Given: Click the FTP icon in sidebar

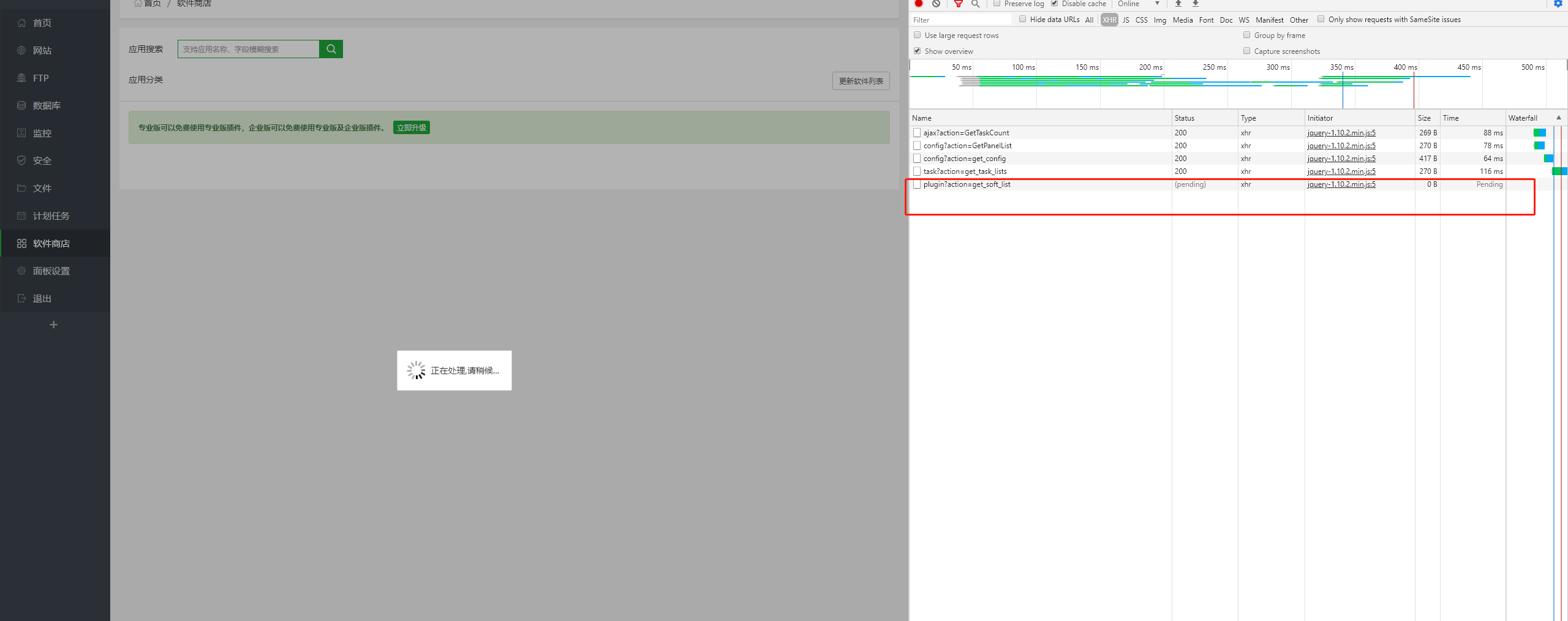Looking at the screenshot, I should [x=21, y=78].
